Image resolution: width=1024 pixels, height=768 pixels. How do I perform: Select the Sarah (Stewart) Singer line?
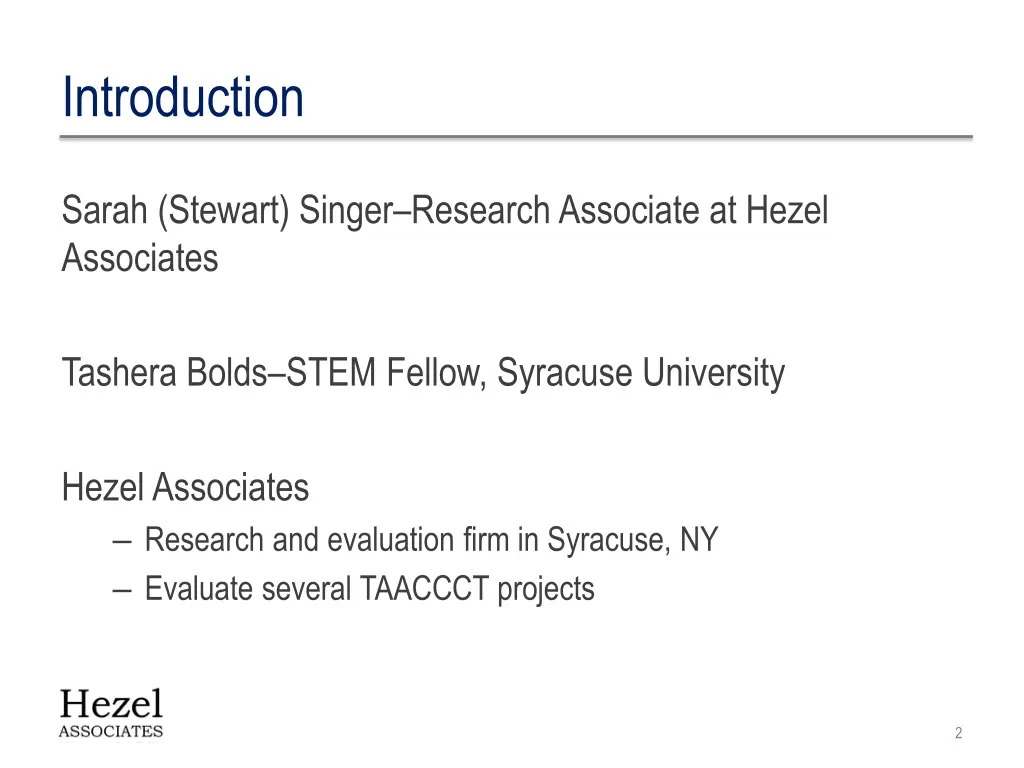click(x=445, y=234)
